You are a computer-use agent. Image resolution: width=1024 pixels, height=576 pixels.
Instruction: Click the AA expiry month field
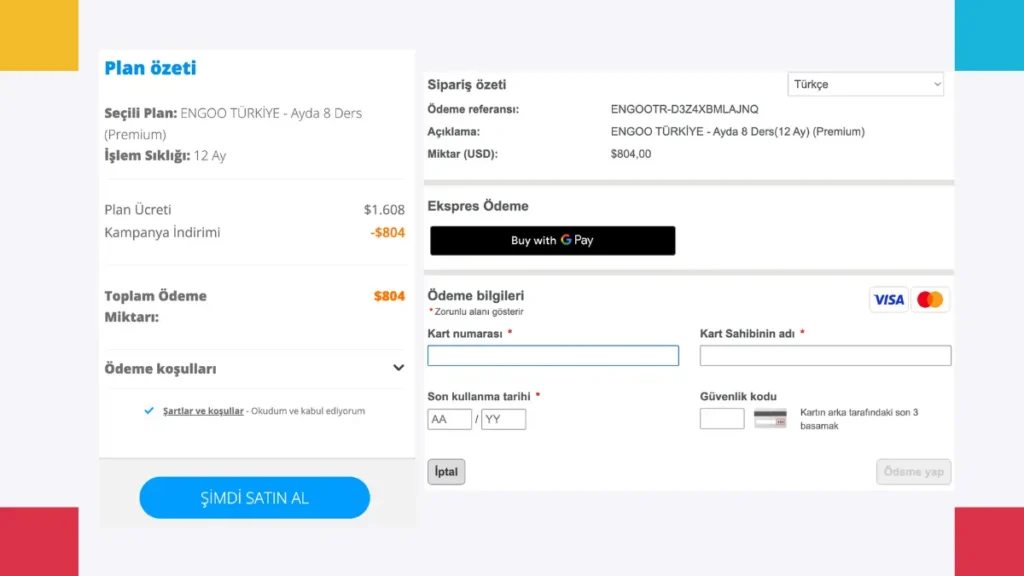(x=449, y=419)
